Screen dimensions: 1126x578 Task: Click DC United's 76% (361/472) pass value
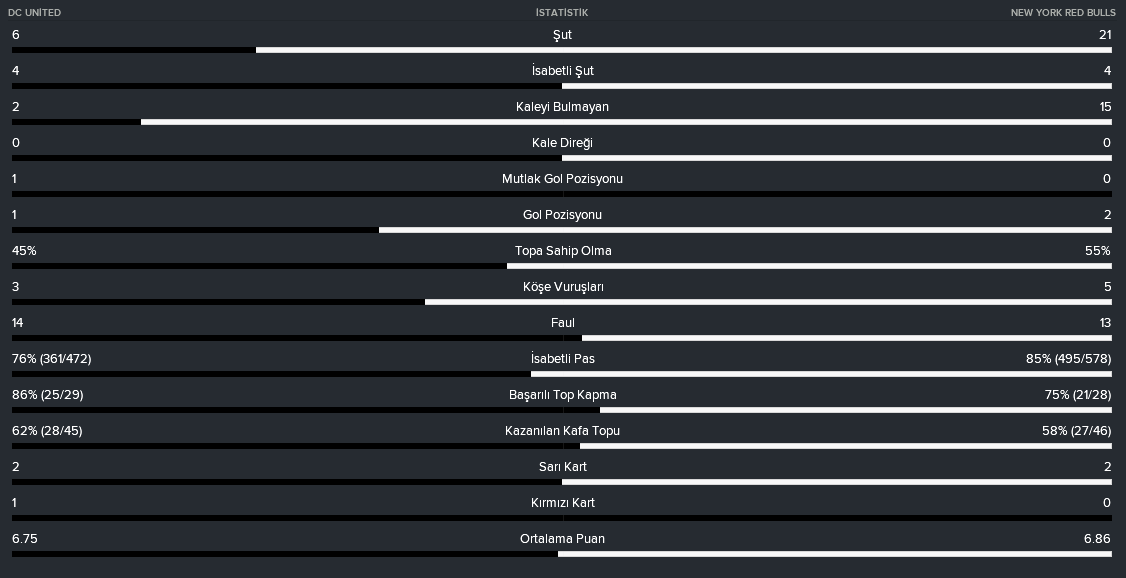(x=52, y=359)
